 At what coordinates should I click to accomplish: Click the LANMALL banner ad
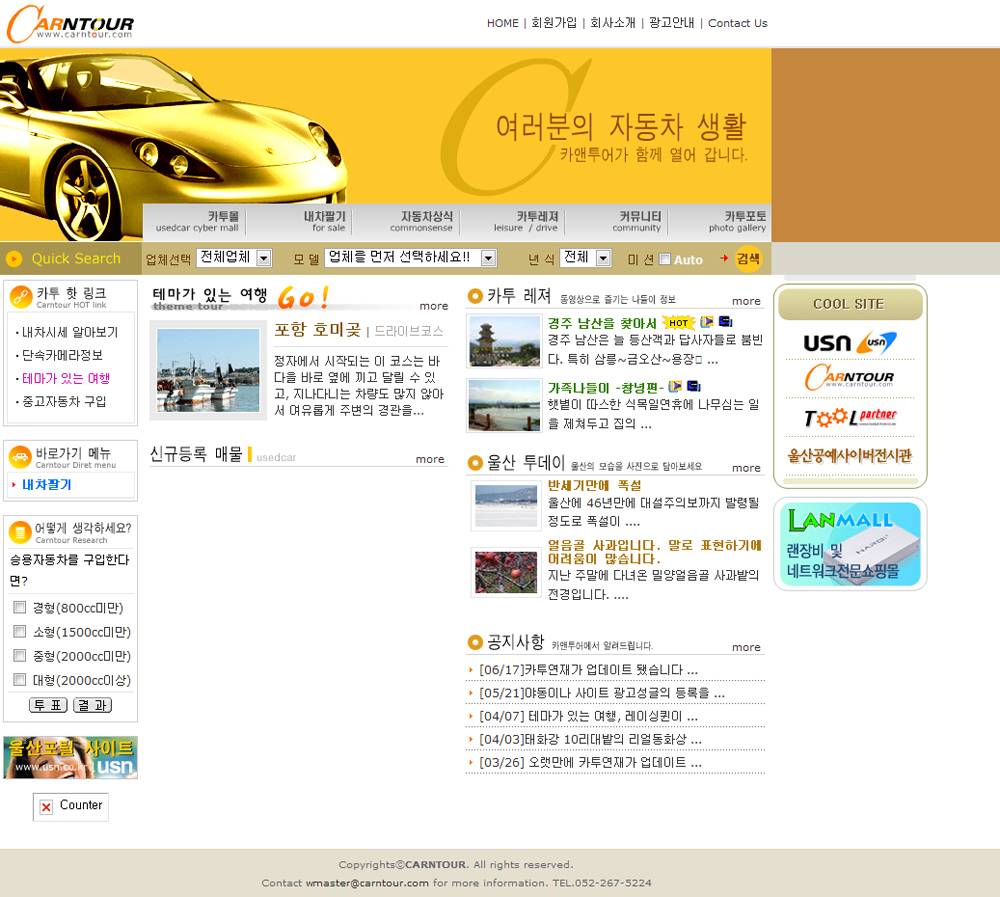point(849,544)
